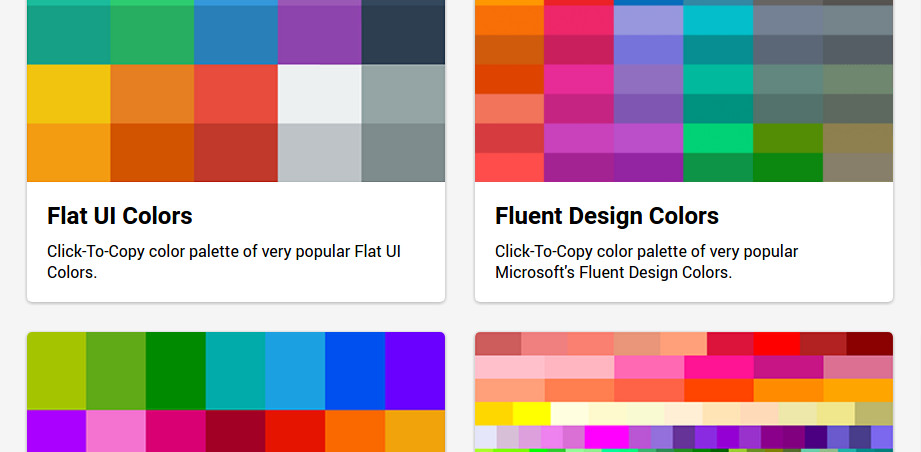Pick the yellow swatch in Flat UI Colors preview
This screenshot has width=921, height=452.
[69, 94]
